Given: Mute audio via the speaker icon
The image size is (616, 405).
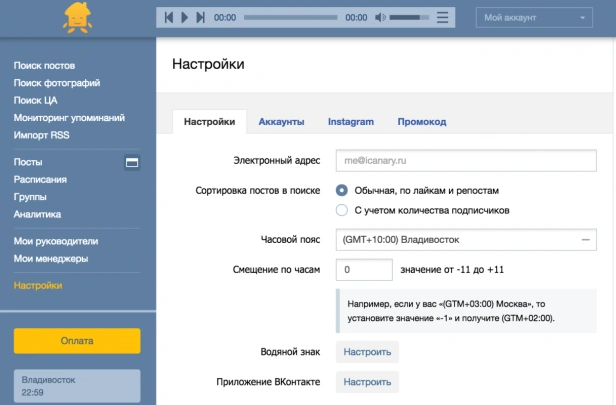Looking at the screenshot, I should [x=380, y=17].
